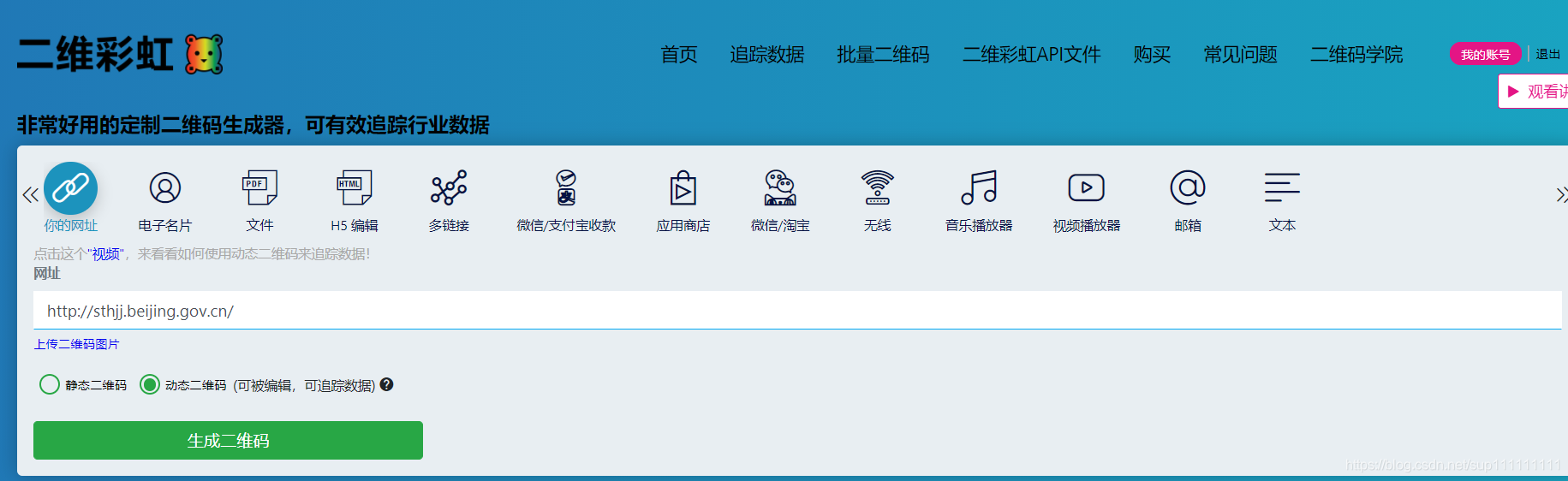The height and width of the screenshot is (481, 1568).
Task: Click the 二维彩虹 site title text
Action: (95, 55)
